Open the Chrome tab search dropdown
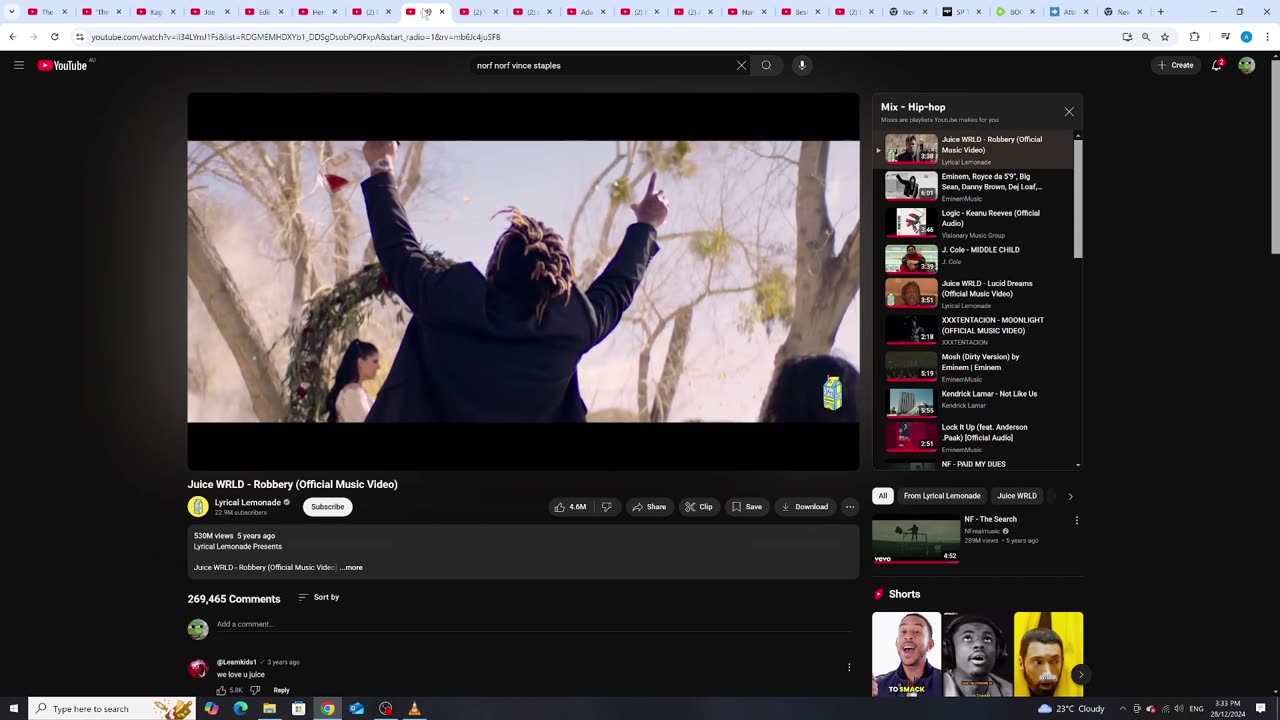1280x720 pixels. 12,12
